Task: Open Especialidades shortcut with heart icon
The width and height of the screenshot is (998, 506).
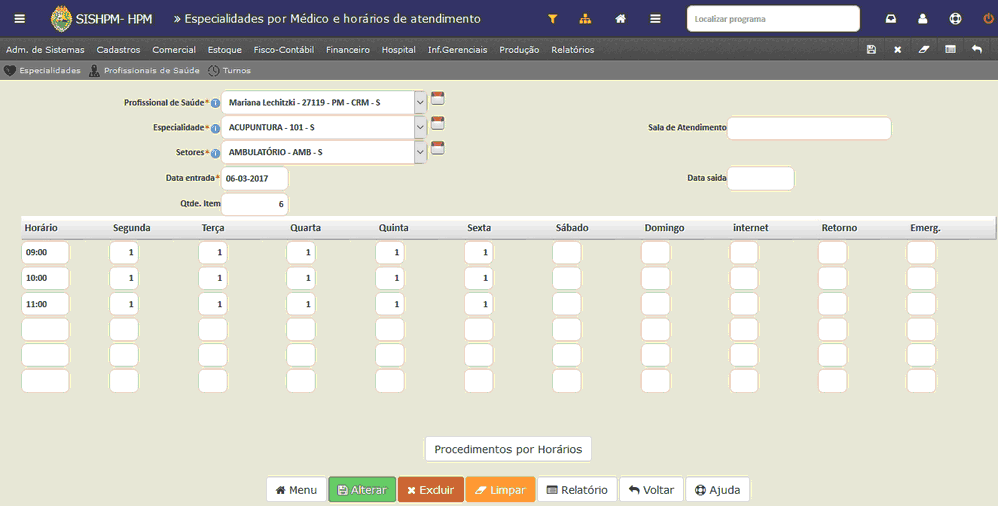Action: pyautogui.click(x=42, y=71)
